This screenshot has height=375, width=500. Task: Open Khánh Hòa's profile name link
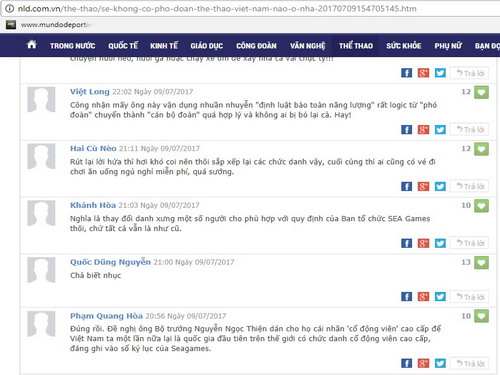pyautogui.click(x=93, y=205)
